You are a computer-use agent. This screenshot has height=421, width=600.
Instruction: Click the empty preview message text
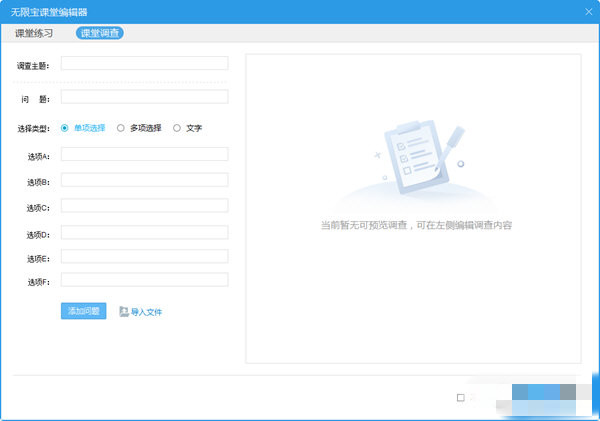click(416, 225)
